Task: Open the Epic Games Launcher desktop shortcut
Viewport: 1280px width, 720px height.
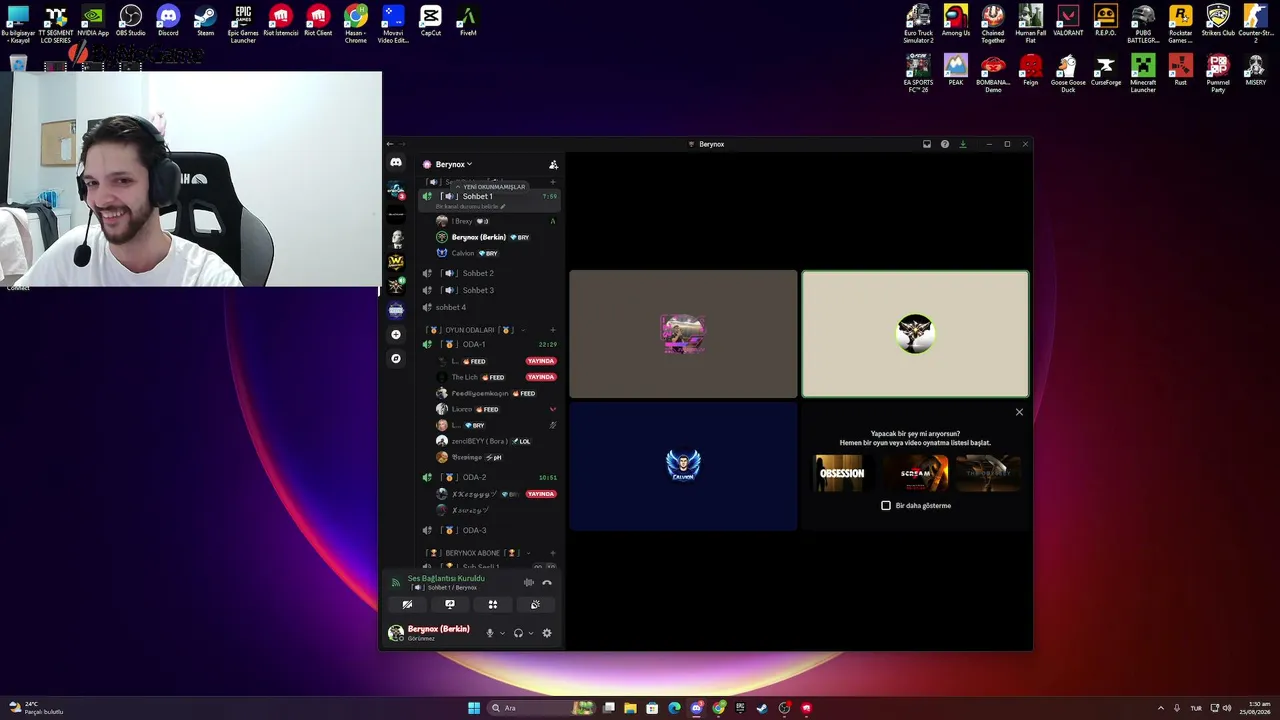Action: click(x=243, y=23)
